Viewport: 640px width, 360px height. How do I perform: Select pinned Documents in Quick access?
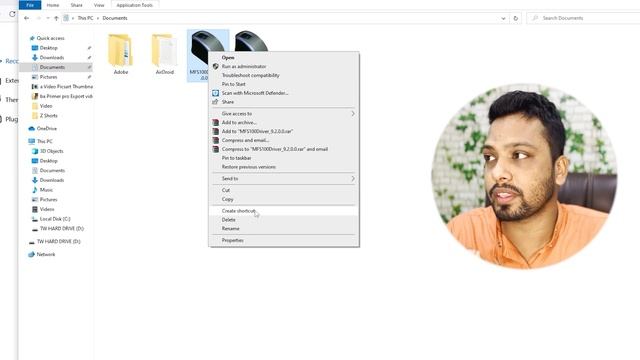pos(52,67)
